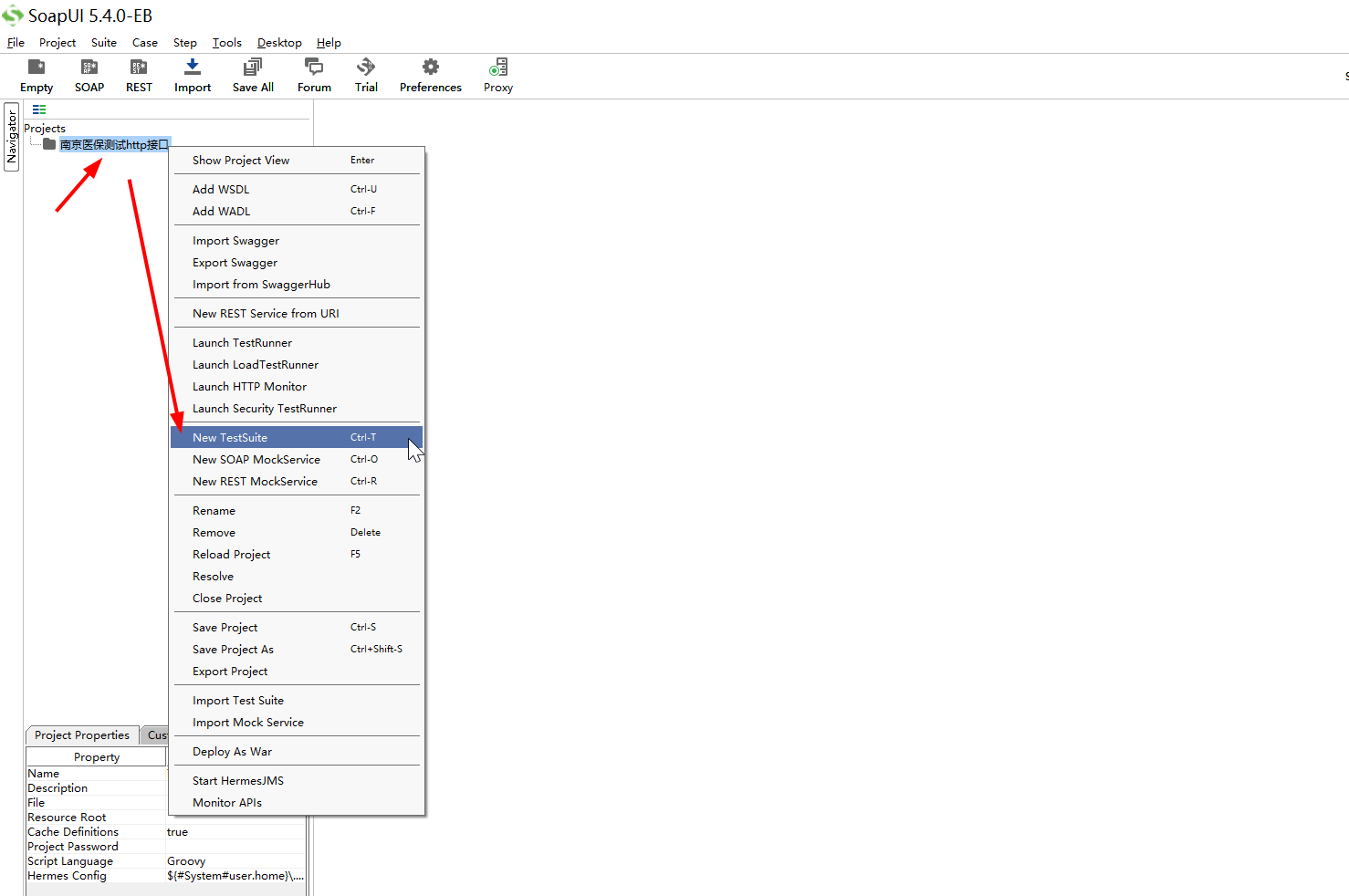The height and width of the screenshot is (896, 1349).
Task: Select the 南京医保测试http接口 project node
Action: pos(115,144)
